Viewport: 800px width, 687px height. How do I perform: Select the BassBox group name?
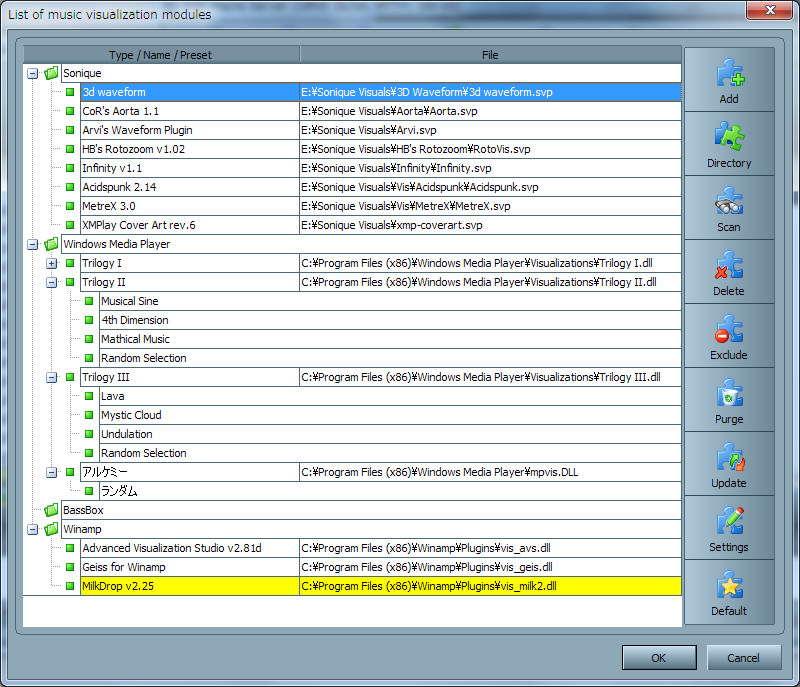coord(83,510)
